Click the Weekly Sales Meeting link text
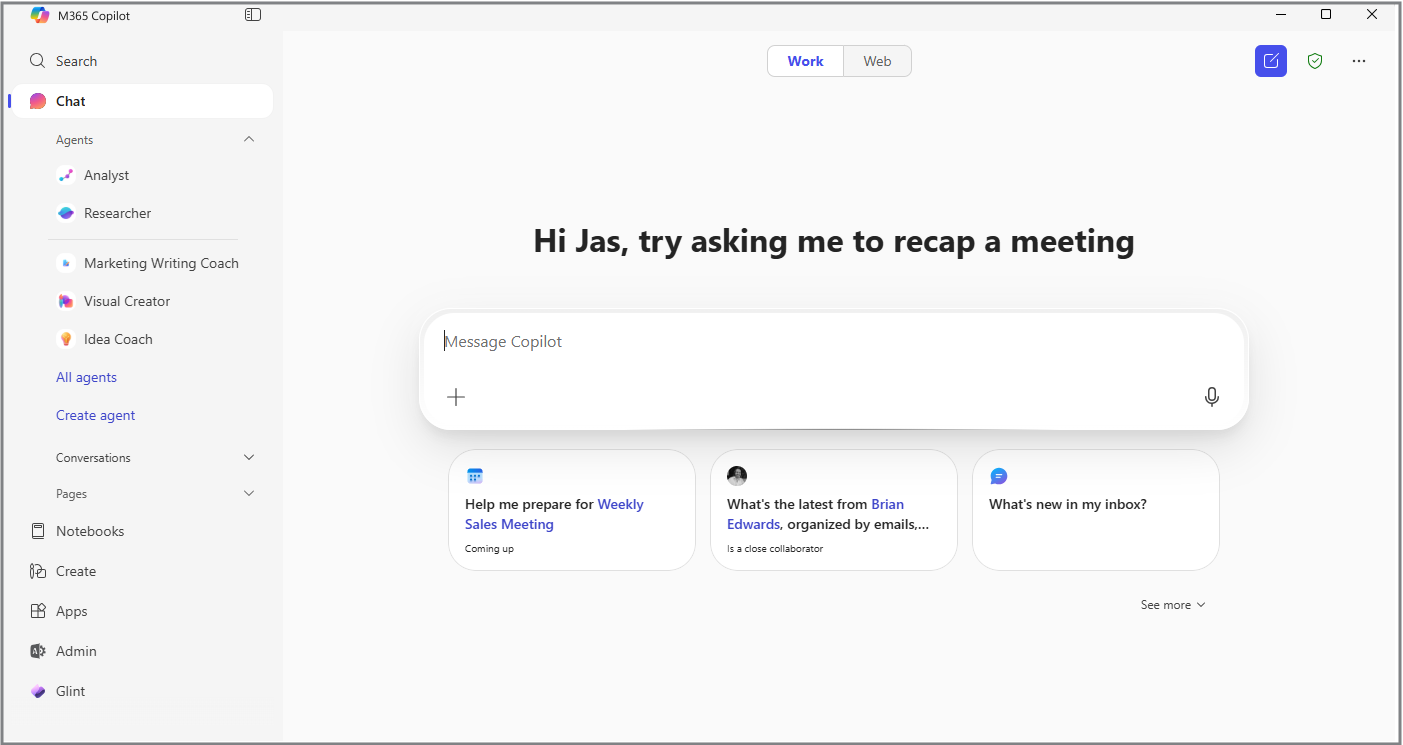 [554, 514]
